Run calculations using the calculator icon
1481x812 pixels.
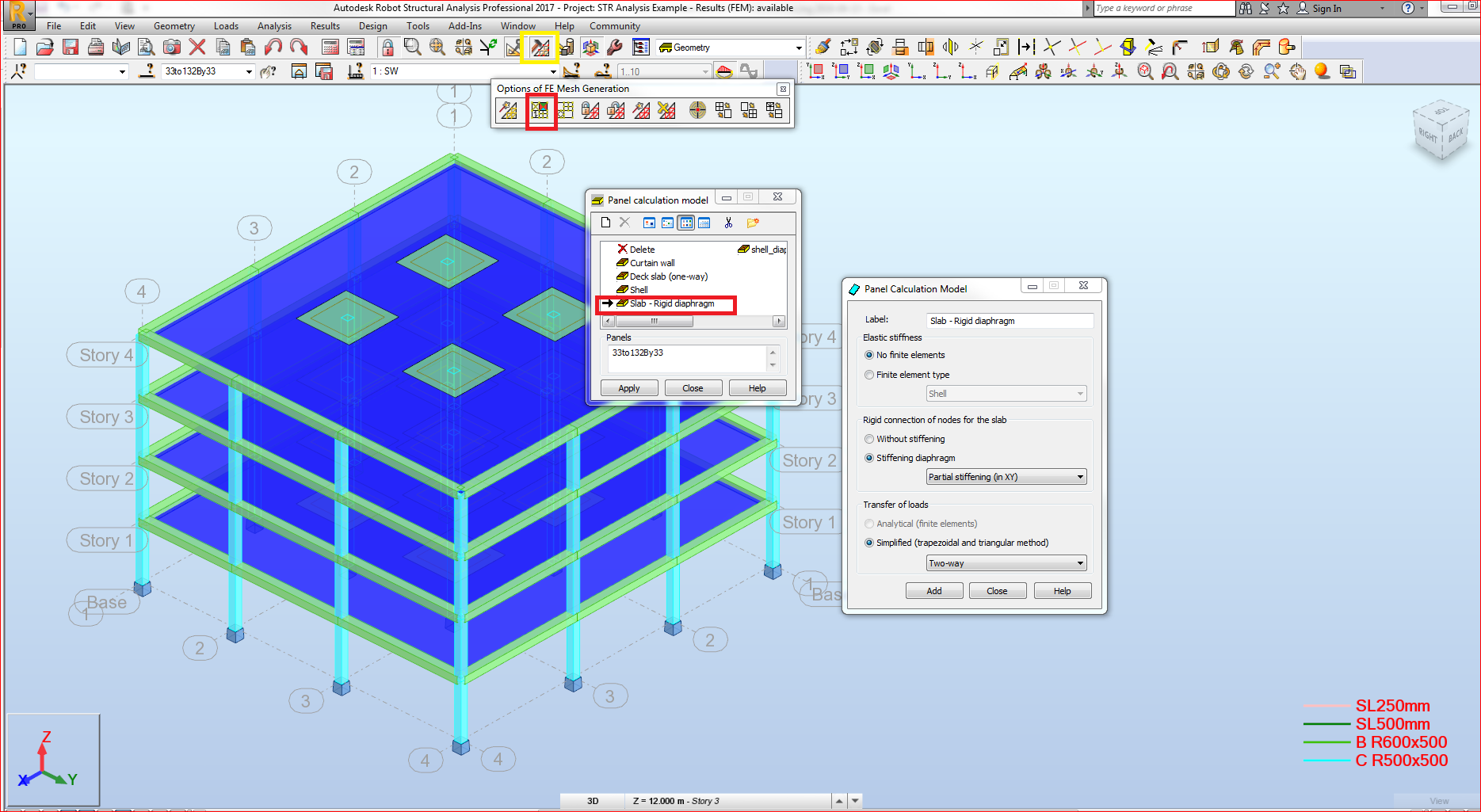click(x=330, y=48)
